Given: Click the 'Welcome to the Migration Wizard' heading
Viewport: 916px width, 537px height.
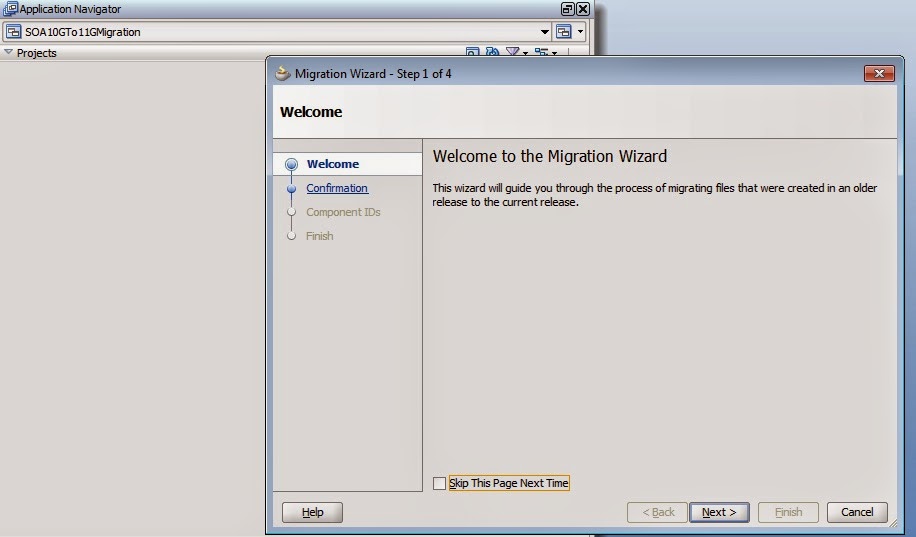Looking at the screenshot, I should pos(550,157).
